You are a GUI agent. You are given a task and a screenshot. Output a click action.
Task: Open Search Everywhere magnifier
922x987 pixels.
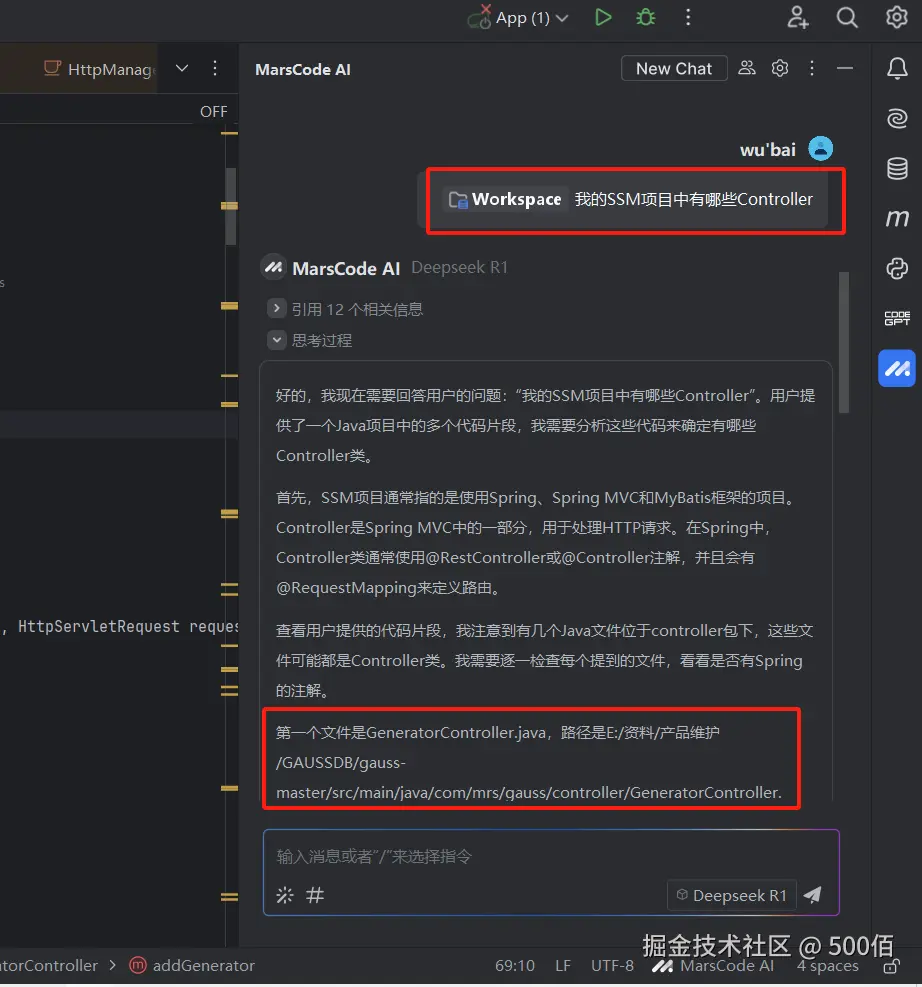pyautogui.click(x=846, y=17)
